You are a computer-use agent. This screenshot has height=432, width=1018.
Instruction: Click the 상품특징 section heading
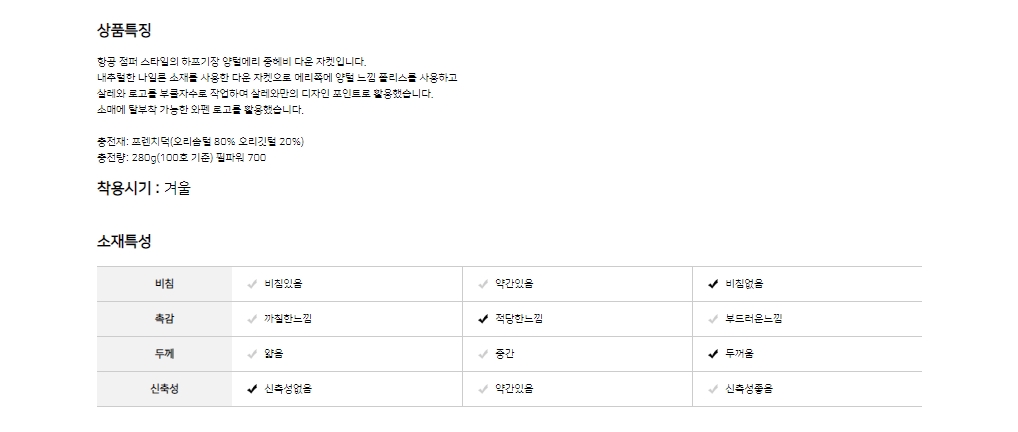pos(124,31)
